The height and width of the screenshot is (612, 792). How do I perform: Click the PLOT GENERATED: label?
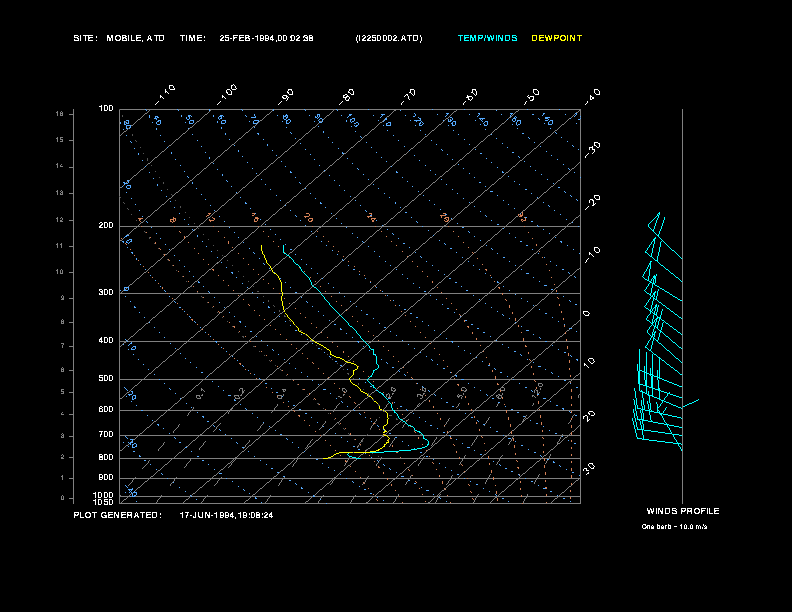click(118, 515)
